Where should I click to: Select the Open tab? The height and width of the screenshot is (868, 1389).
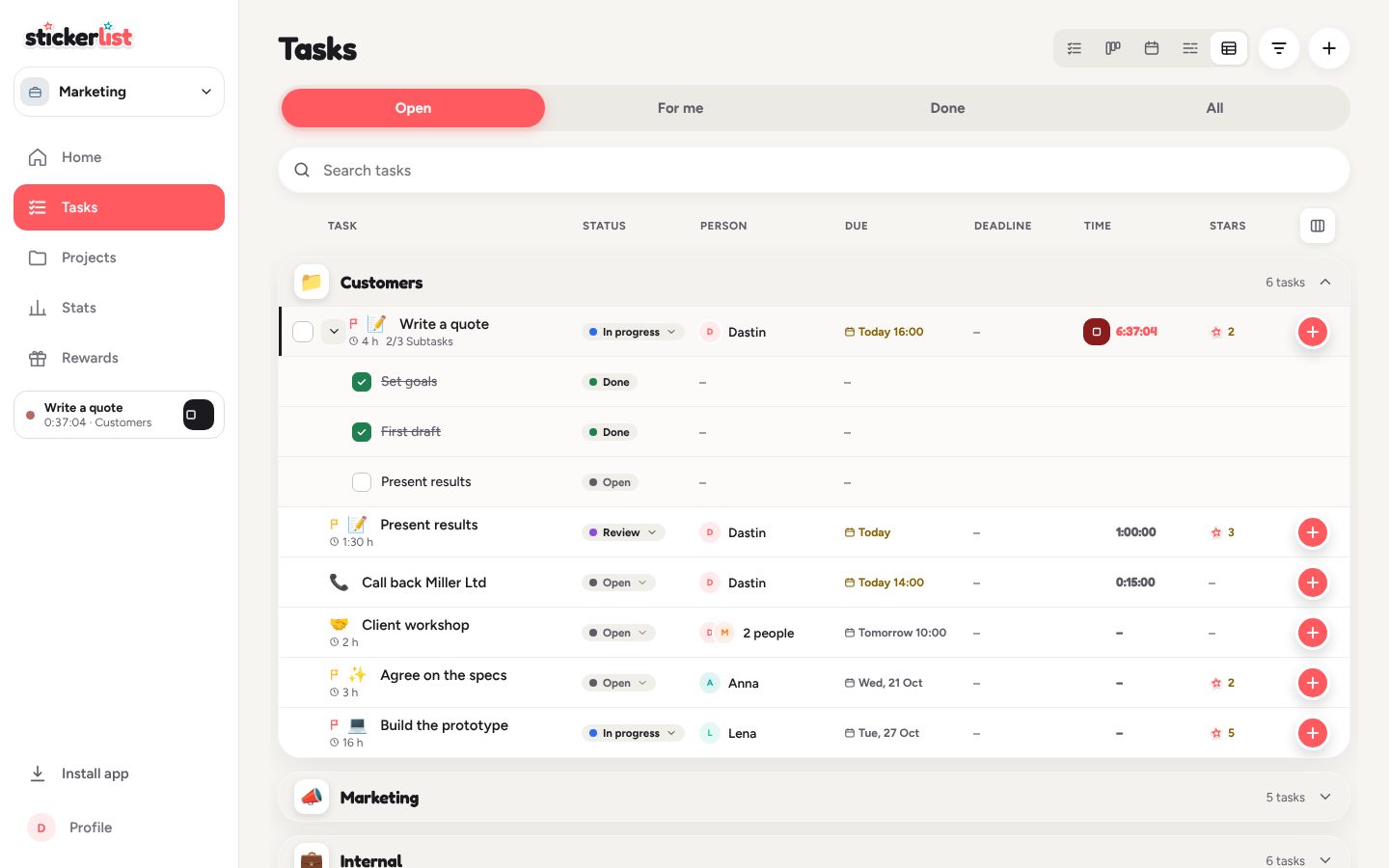pyautogui.click(x=413, y=108)
